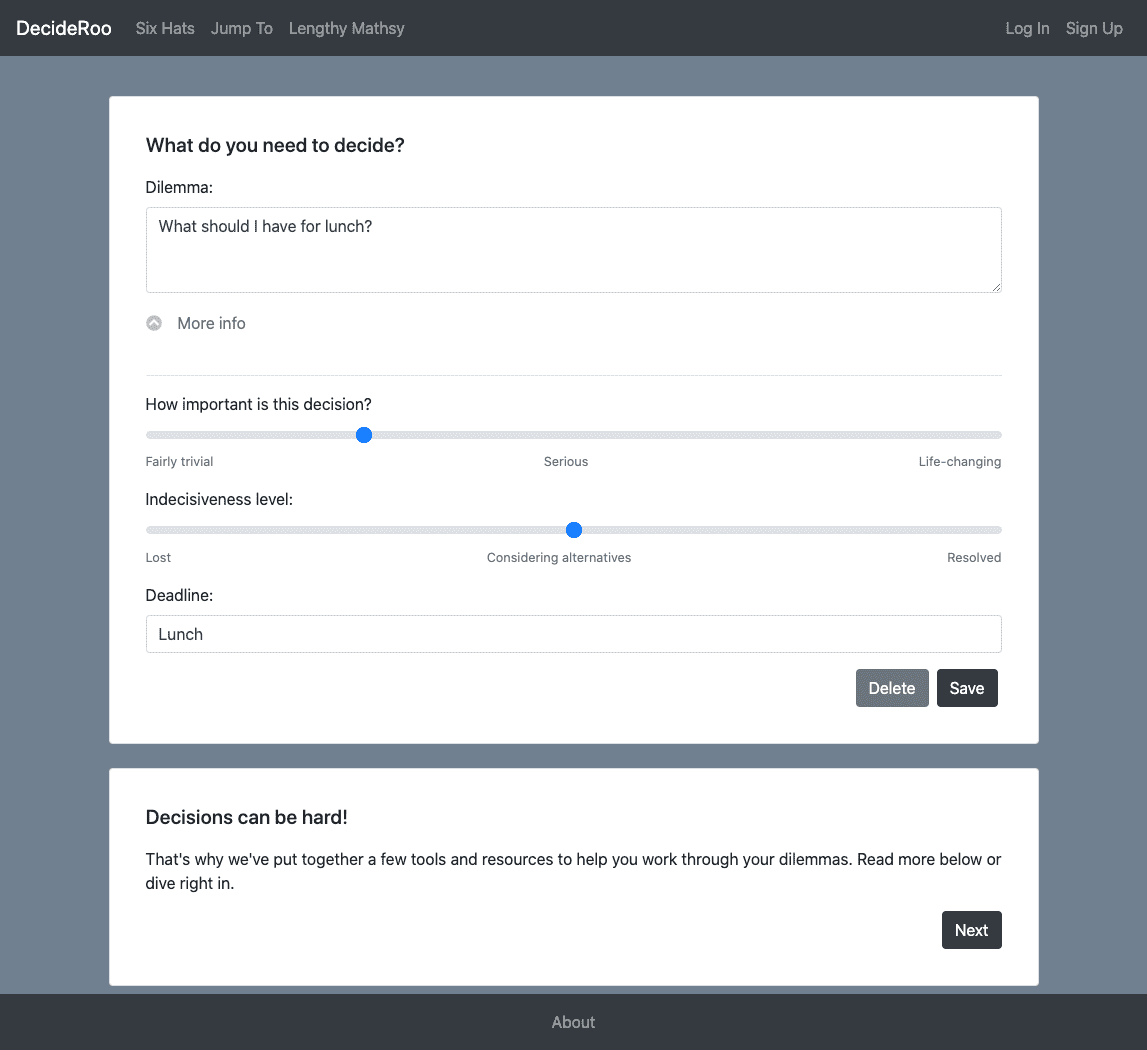
Task: Click the importance slider handle
Action: [364, 435]
